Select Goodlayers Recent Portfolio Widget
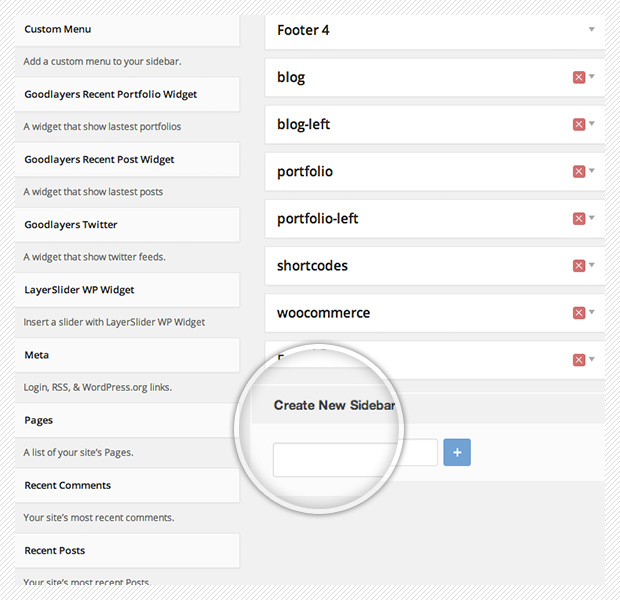Viewport: 620px width, 600px height. pos(127,95)
